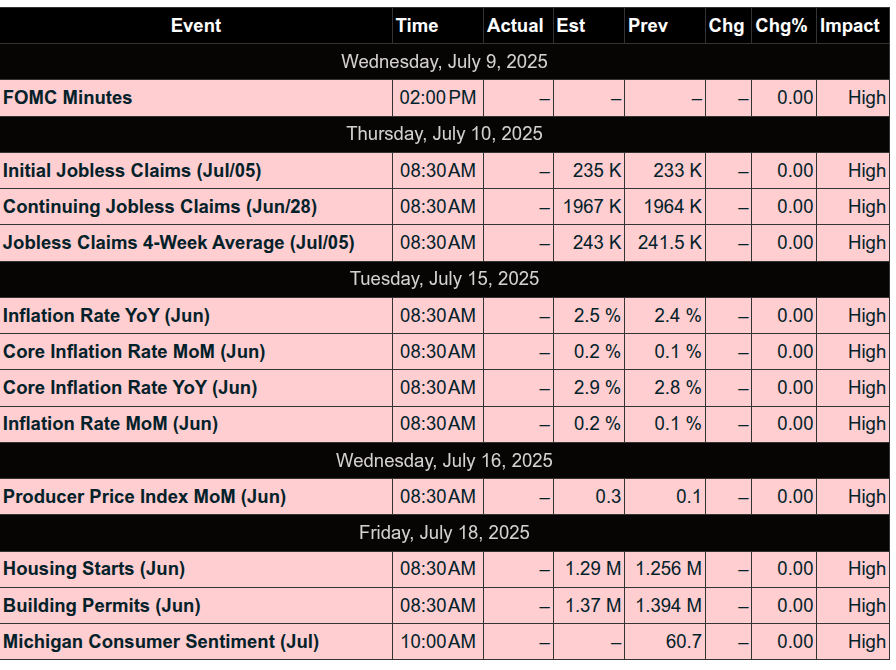Open Core Inflation Rate MoM (Jun)
This screenshot has height=670, width=896.
(134, 352)
